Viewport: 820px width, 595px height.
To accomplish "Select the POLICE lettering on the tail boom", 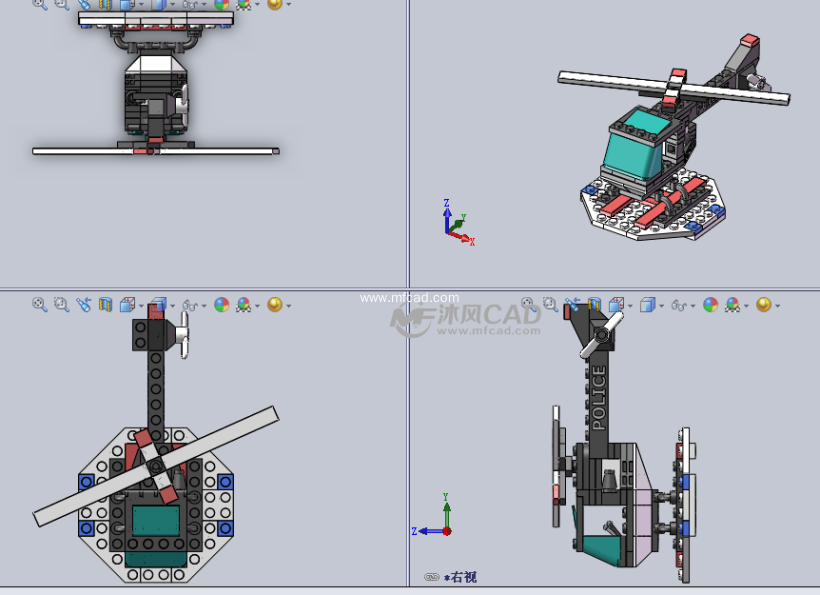I will click(599, 397).
